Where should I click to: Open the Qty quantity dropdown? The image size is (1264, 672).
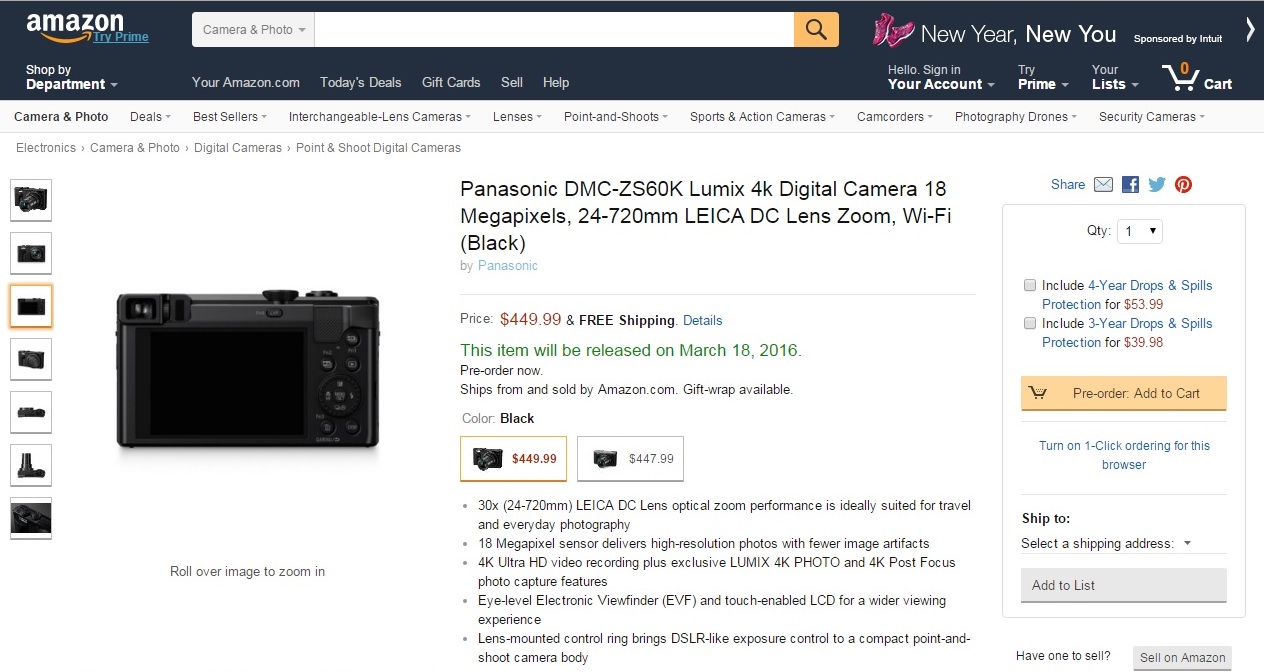1139,231
